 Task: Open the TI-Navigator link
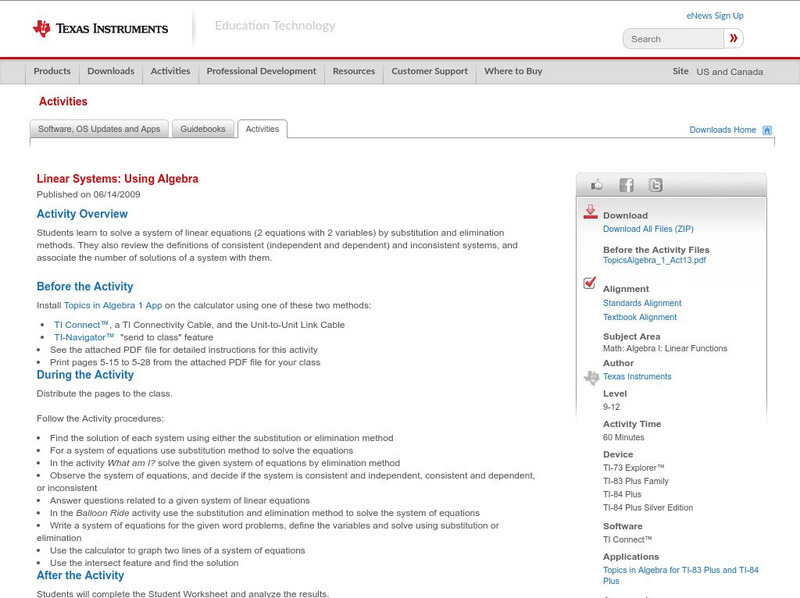pos(84,337)
